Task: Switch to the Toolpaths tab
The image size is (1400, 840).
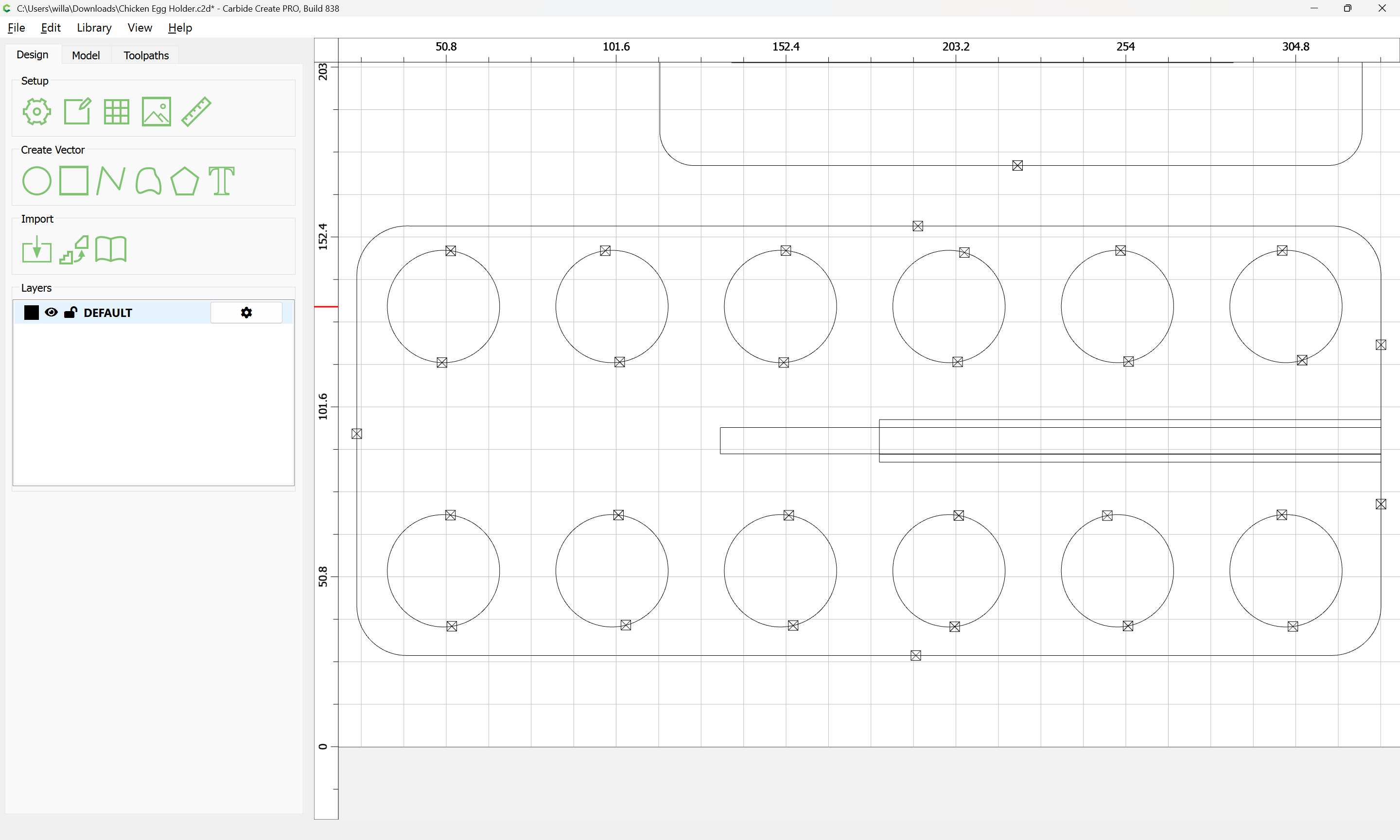Action: 146,55
